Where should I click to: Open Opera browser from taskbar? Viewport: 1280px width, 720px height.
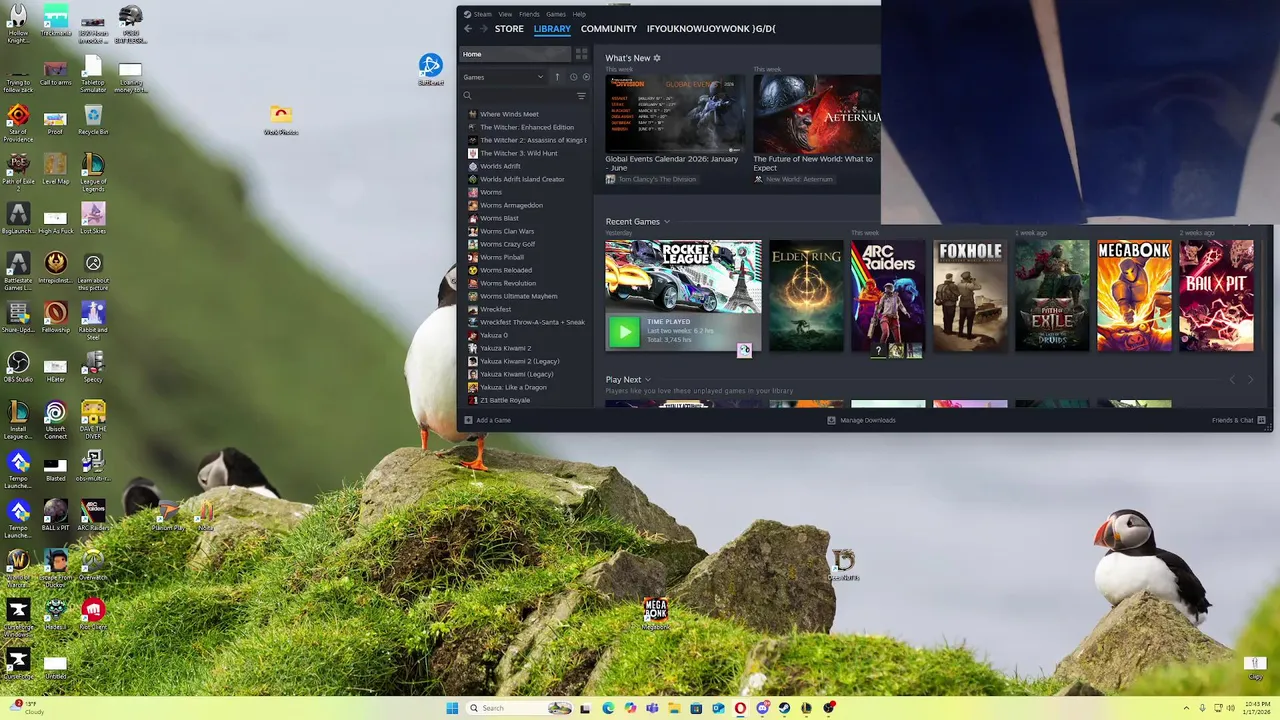coord(740,708)
